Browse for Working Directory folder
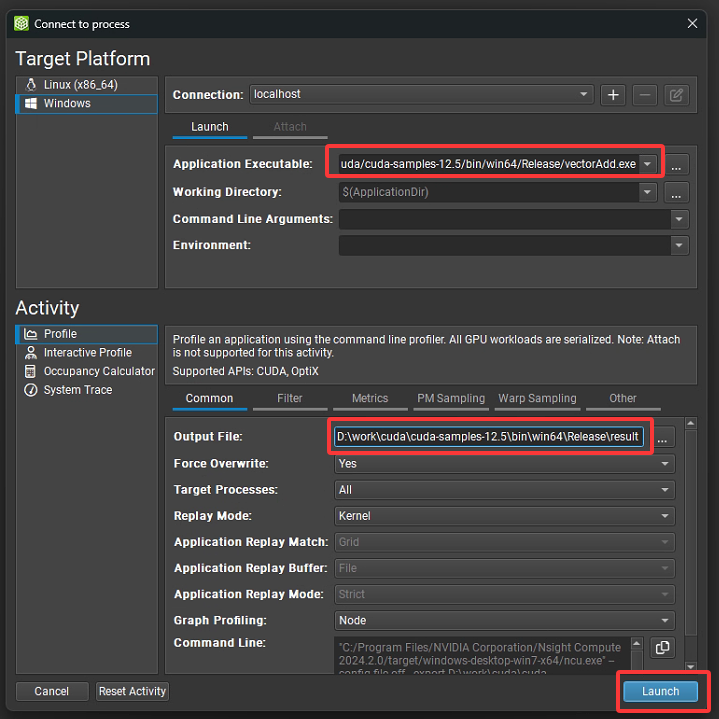Image resolution: width=719 pixels, height=719 pixels. (x=677, y=192)
